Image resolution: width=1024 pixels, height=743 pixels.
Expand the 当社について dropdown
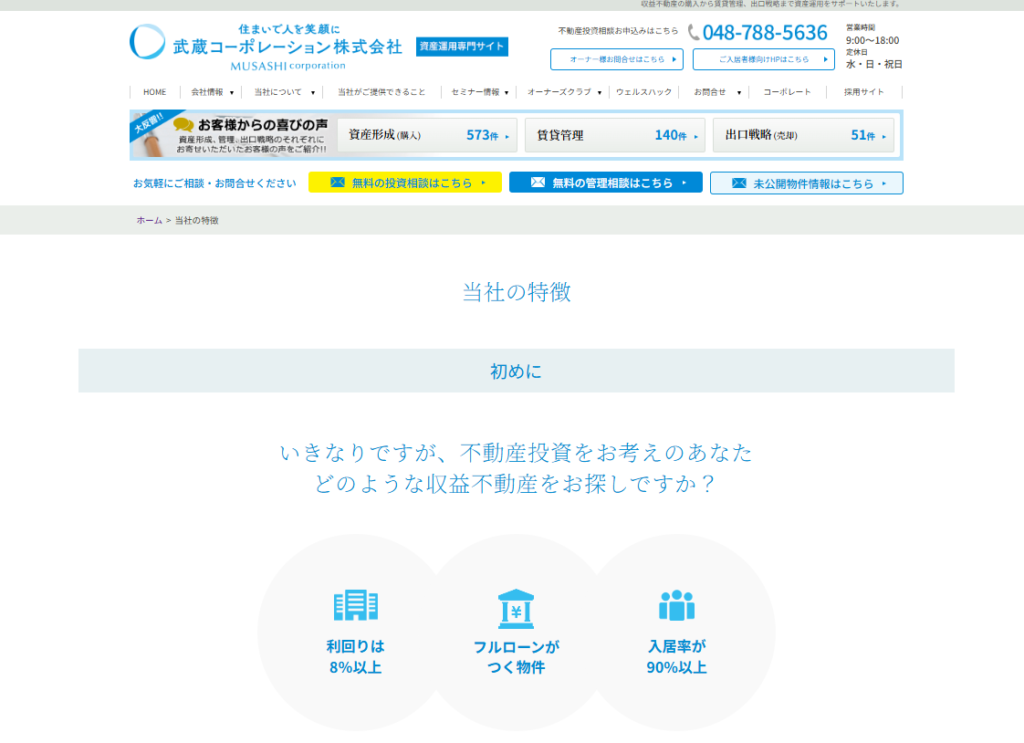tap(276, 91)
